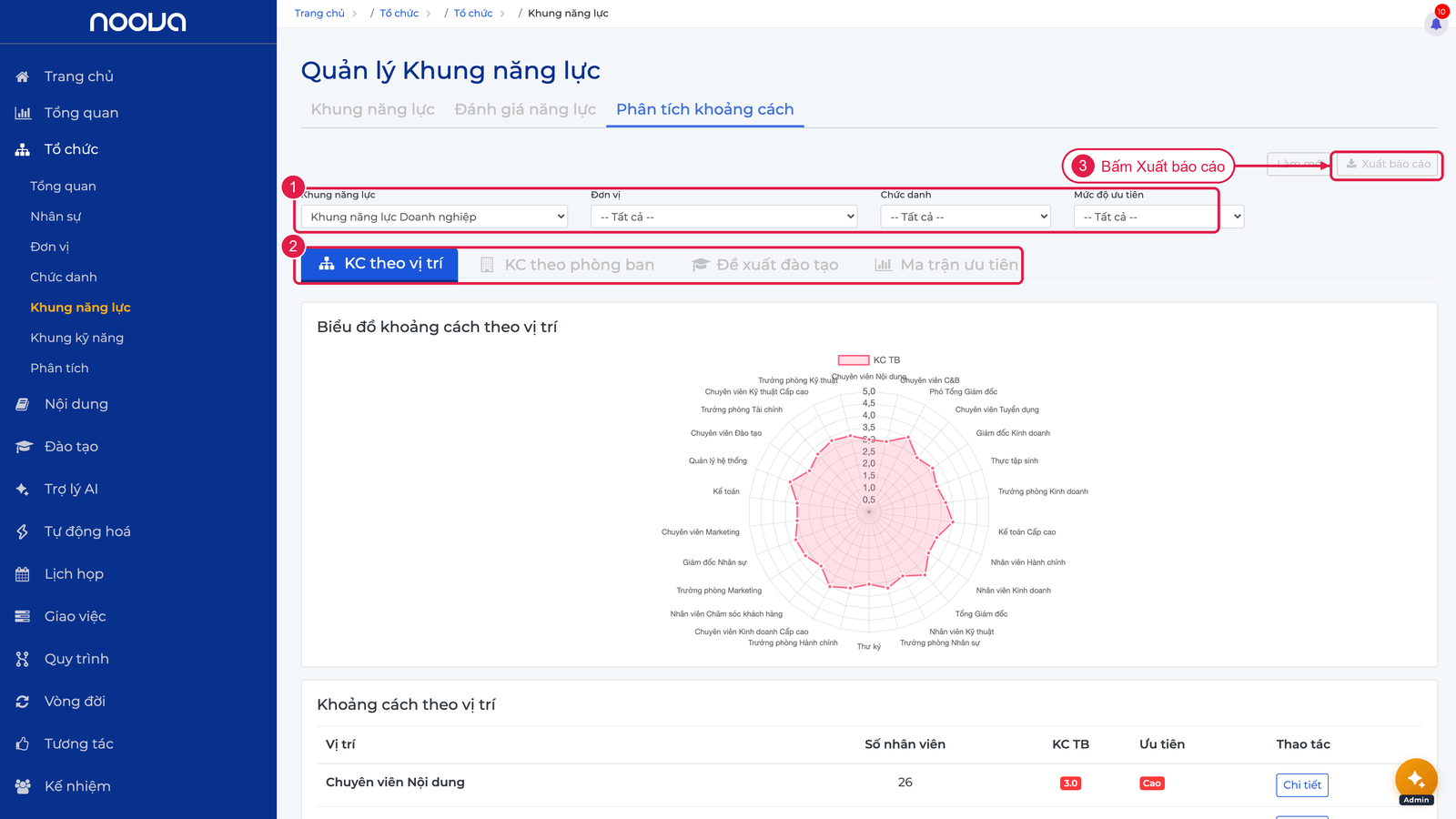Open Khung kỹ năng in sidebar

pyautogui.click(x=77, y=338)
